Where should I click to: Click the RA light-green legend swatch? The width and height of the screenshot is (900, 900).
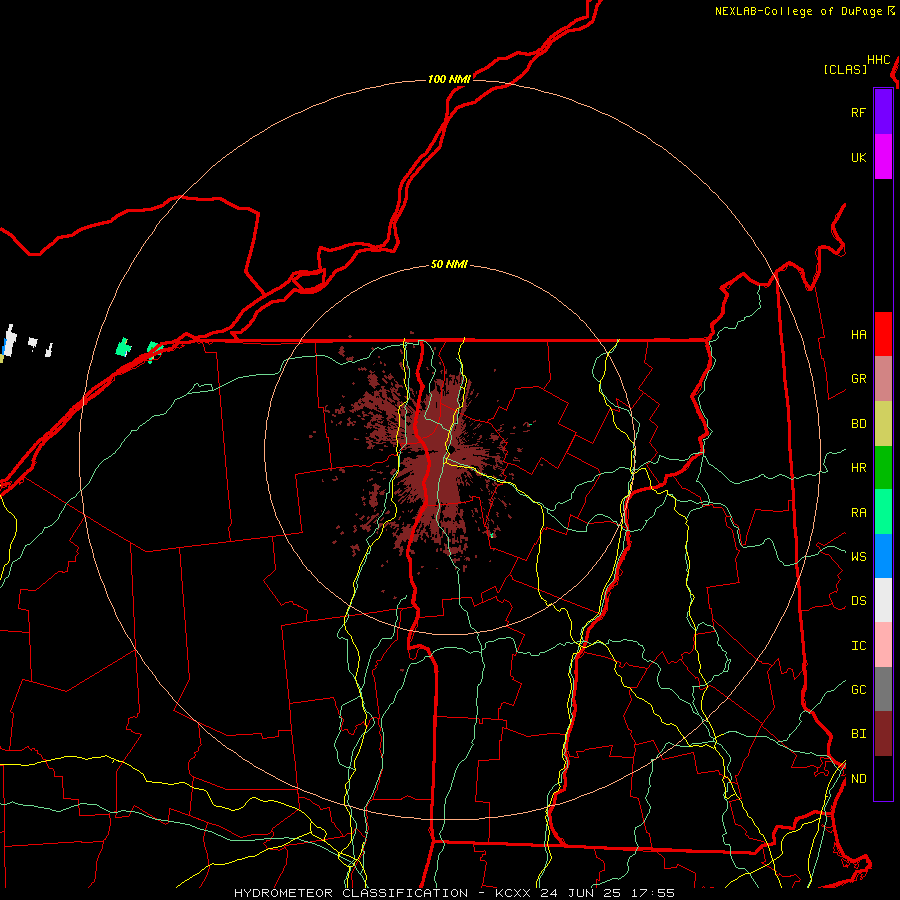[x=883, y=511]
